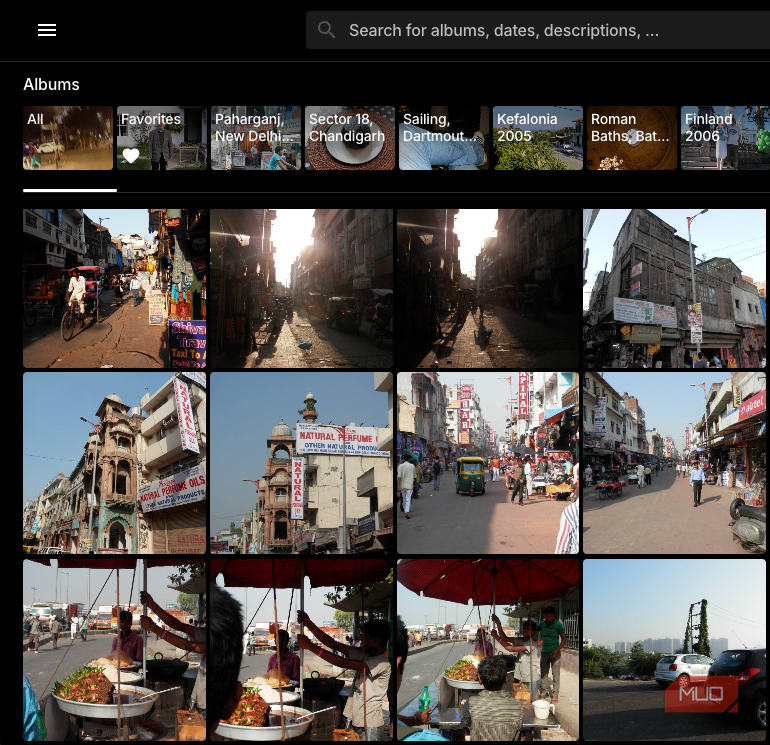Open the hamburger navigation menu

[x=47, y=30]
